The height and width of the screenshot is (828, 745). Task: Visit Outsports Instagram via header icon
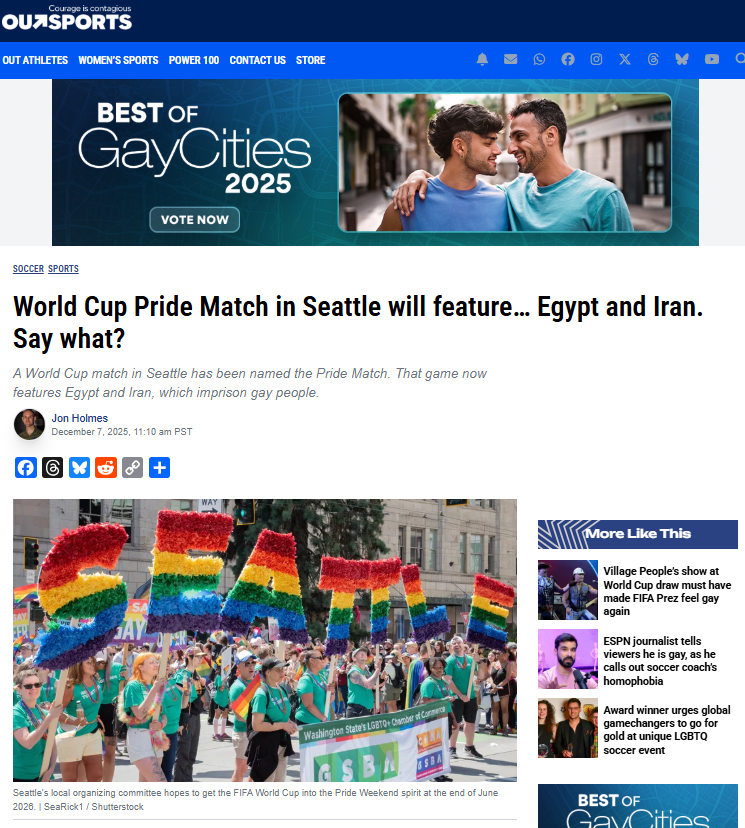pos(596,59)
